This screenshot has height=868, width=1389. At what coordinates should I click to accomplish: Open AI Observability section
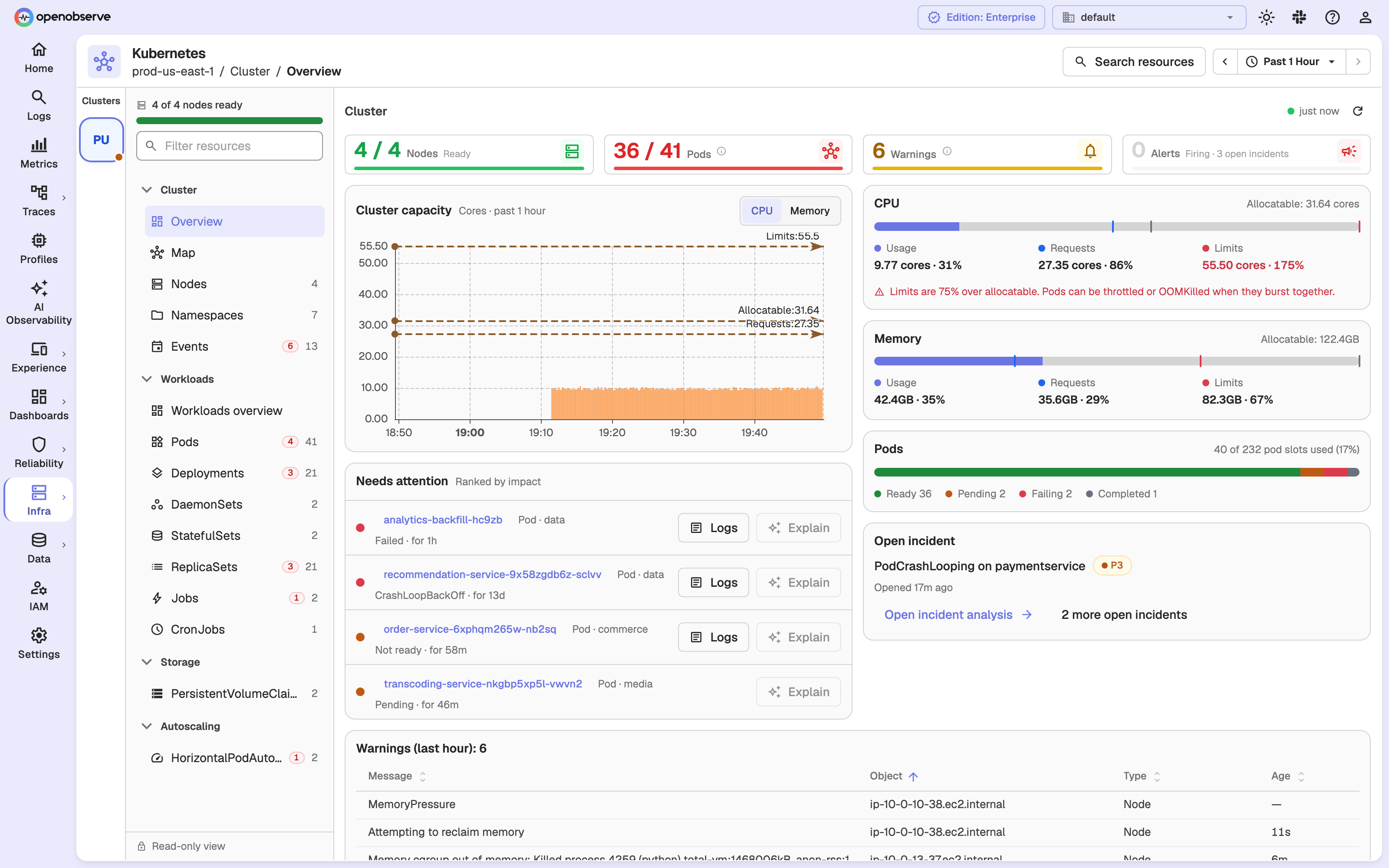39,302
